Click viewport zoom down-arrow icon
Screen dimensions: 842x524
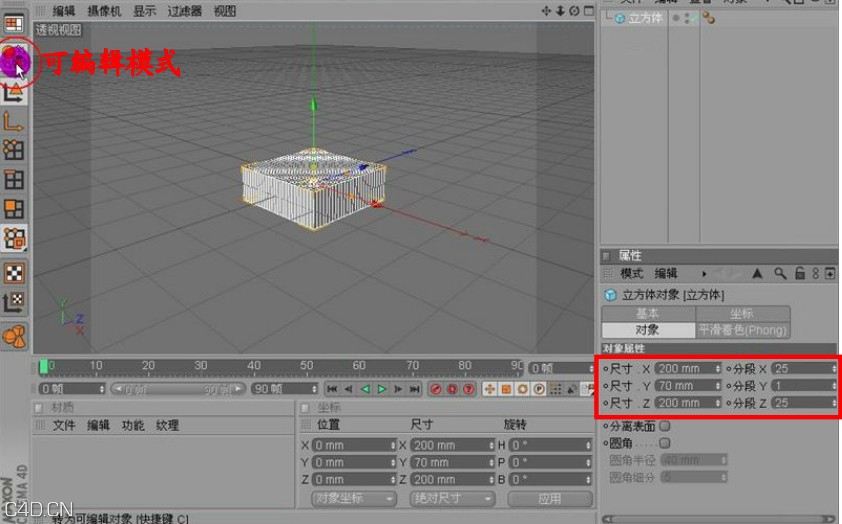560,11
